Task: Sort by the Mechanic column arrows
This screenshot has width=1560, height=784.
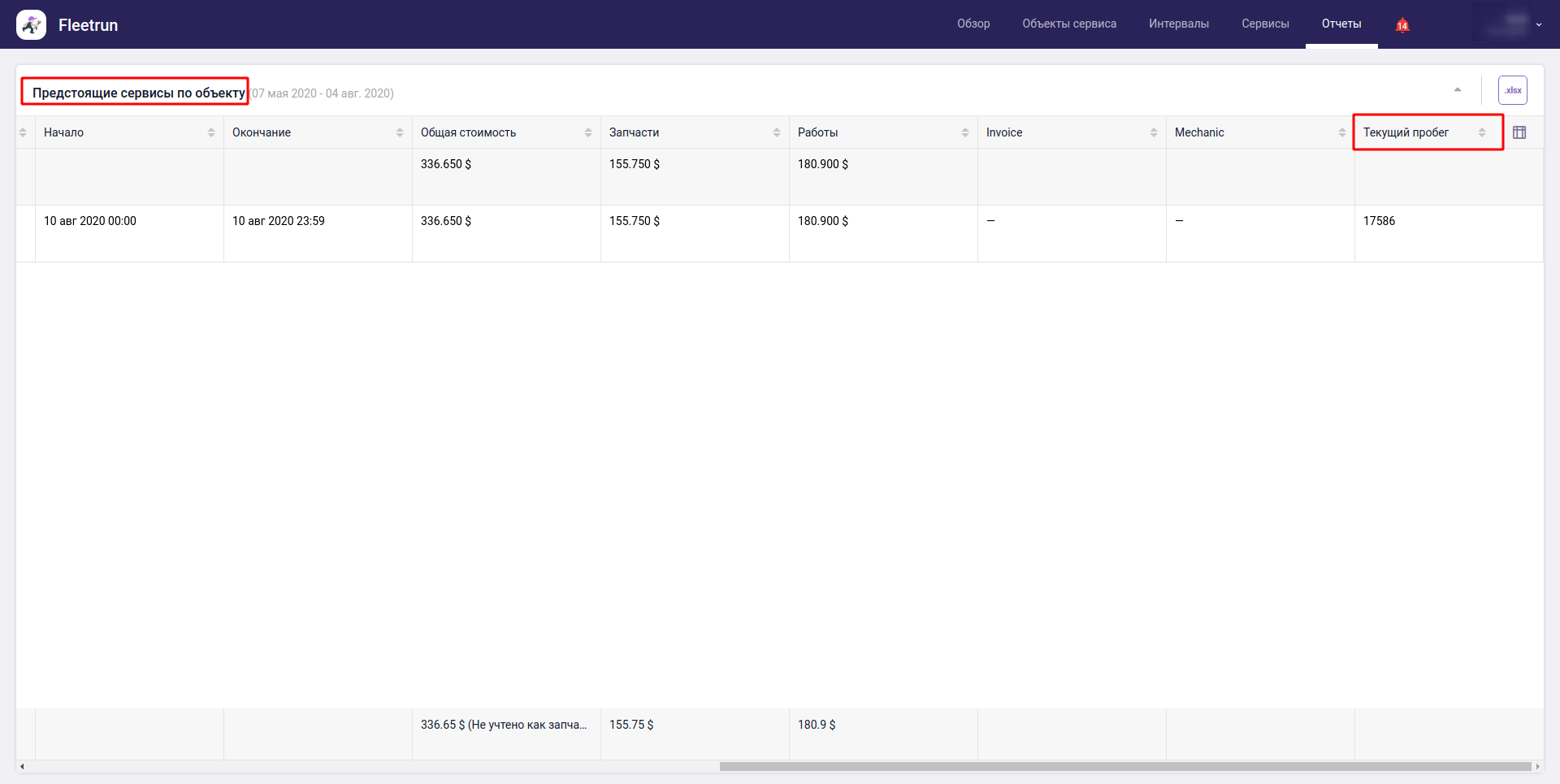Action: 1342,132
